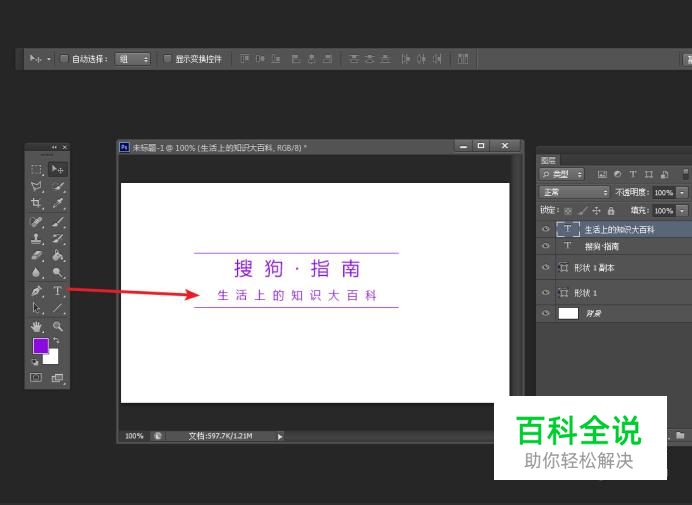Select the Path Selection arrow tool
Viewport: 692px width, 505px height.
click(x=36, y=308)
